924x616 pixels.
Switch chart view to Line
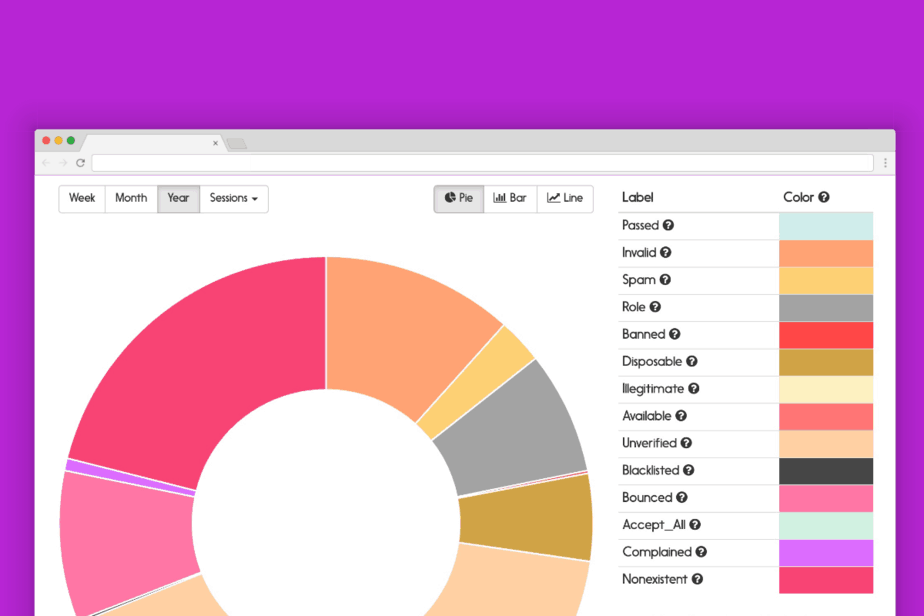point(565,199)
